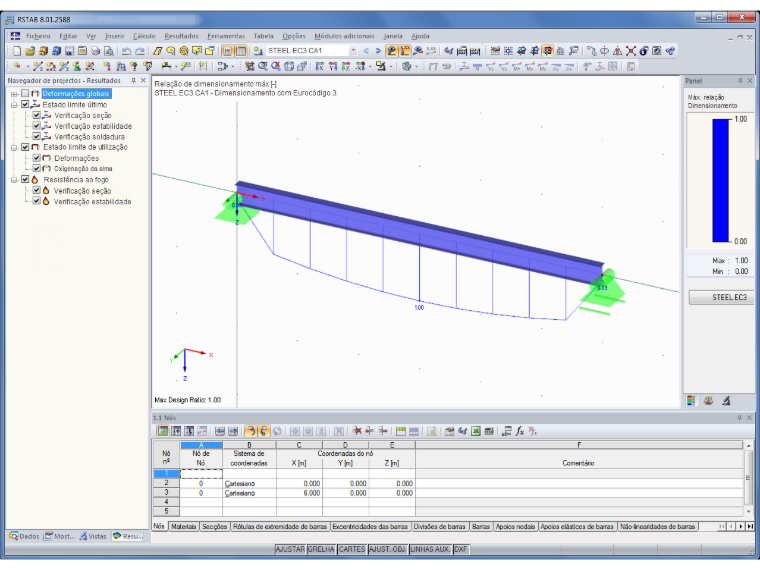Toggle Verificação estabilidade under Estado limite último
The height and width of the screenshot is (570, 760).
(x=36, y=126)
